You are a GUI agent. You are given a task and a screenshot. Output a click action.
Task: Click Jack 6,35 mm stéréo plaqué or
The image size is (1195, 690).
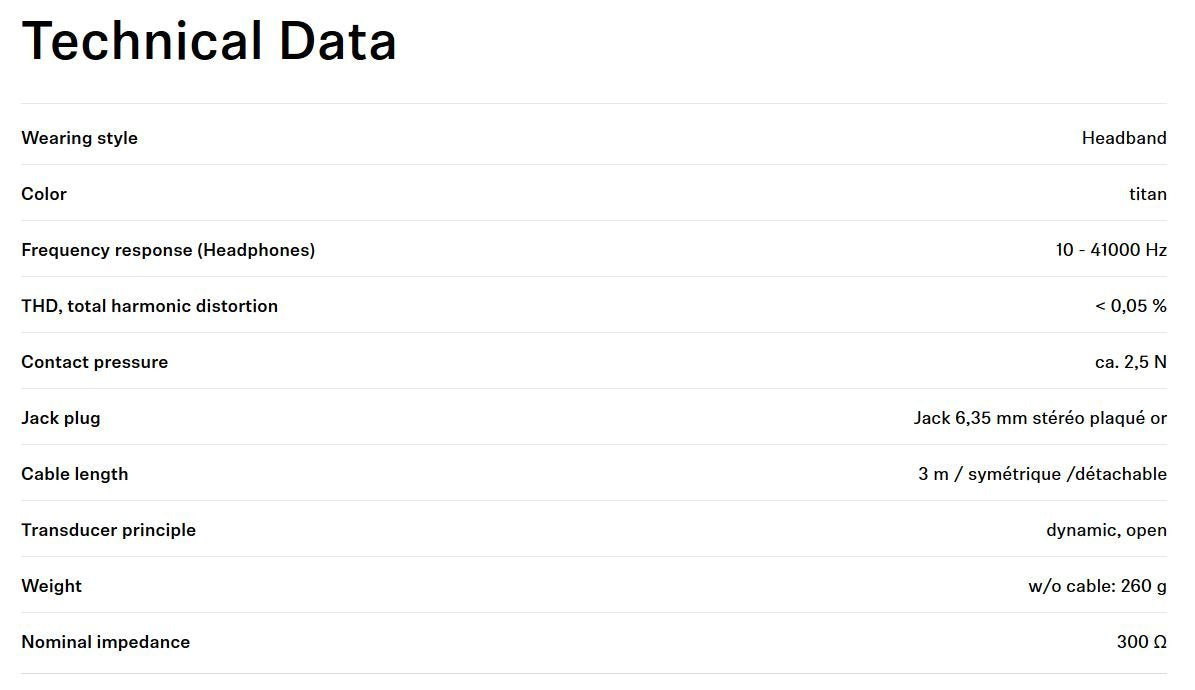tap(1039, 418)
